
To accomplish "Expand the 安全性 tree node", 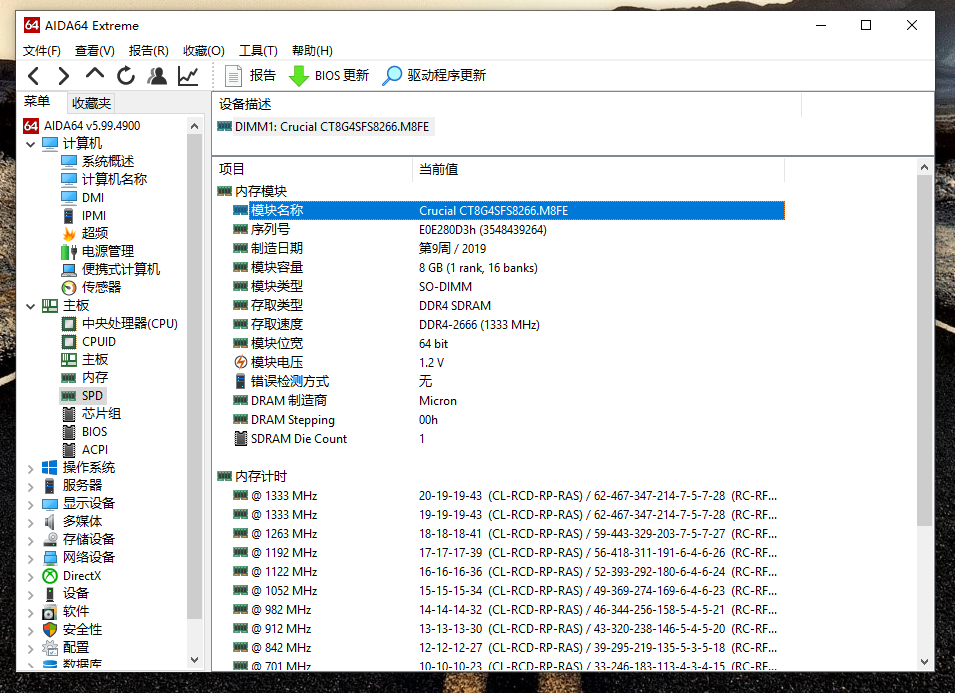I will pos(30,630).
